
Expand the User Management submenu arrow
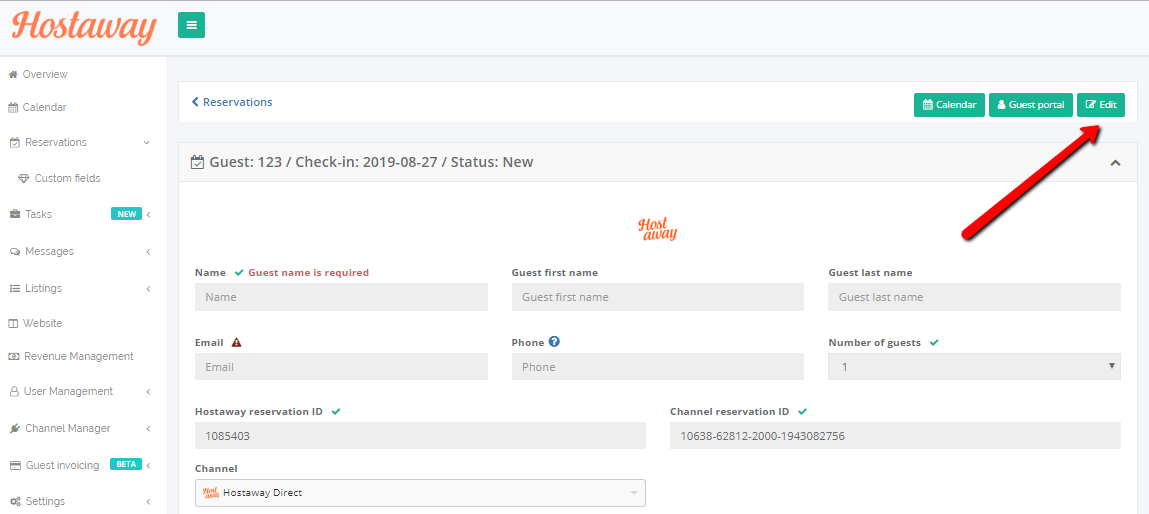coord(149,392)
